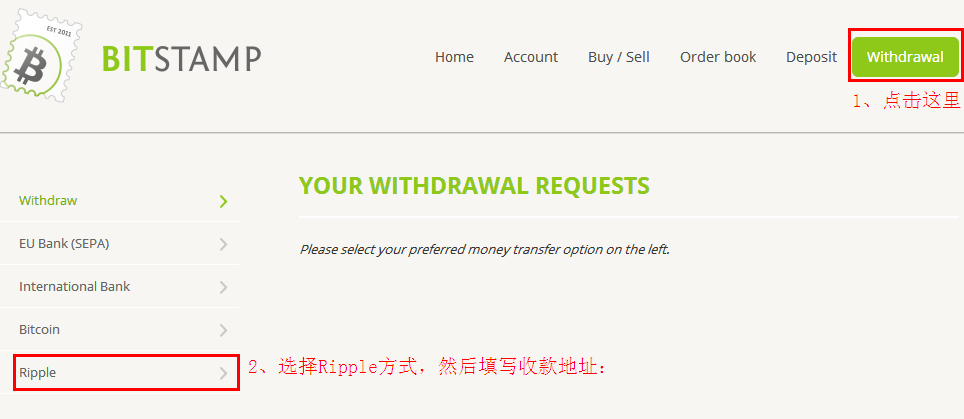Click the Your Withdrawal Requests heading
Viewport: 964px width, 419px height.
coord(474,186)
